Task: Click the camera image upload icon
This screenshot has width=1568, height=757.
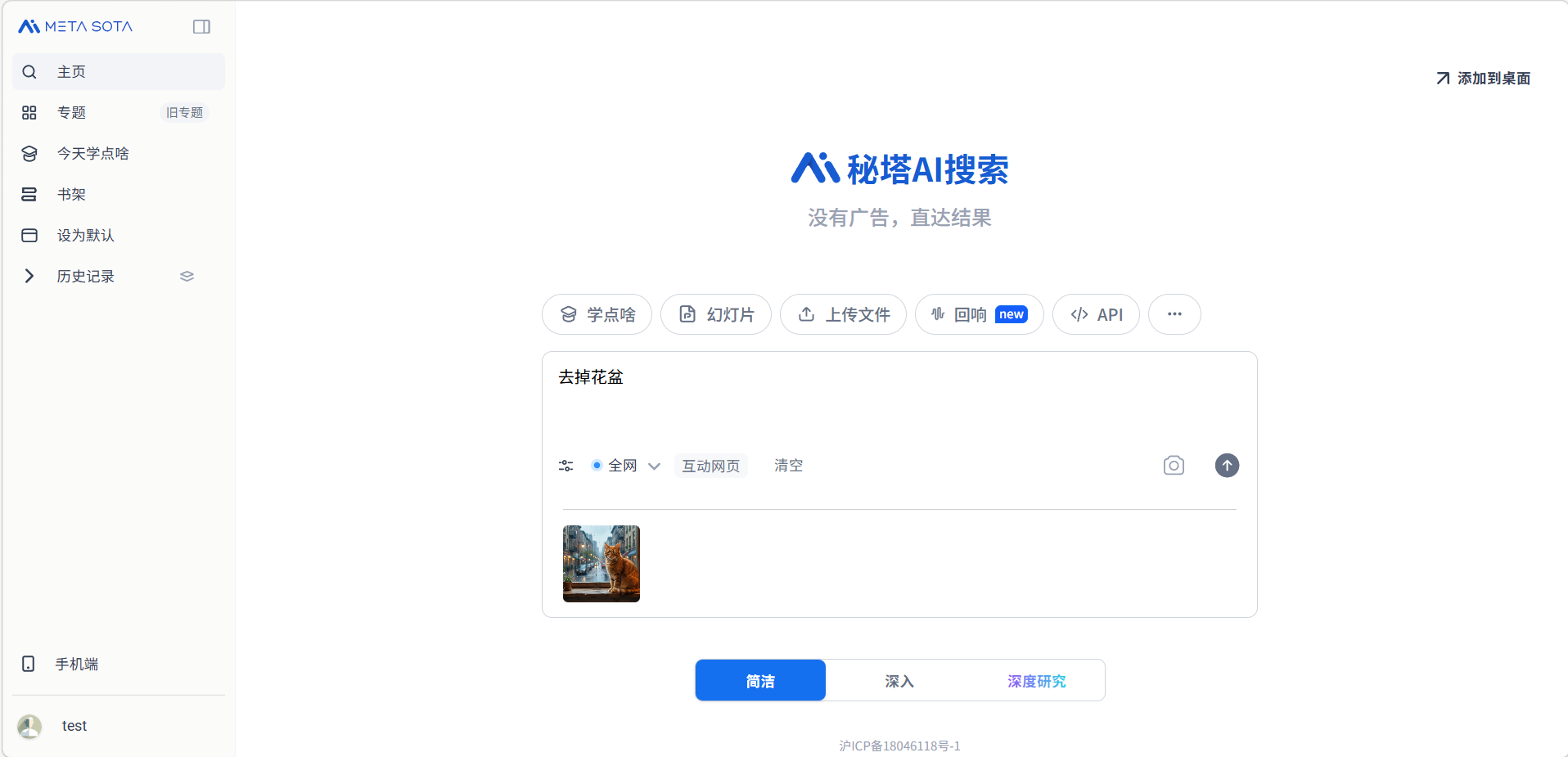Action: pyautogui.click(x=1174, y=466)
